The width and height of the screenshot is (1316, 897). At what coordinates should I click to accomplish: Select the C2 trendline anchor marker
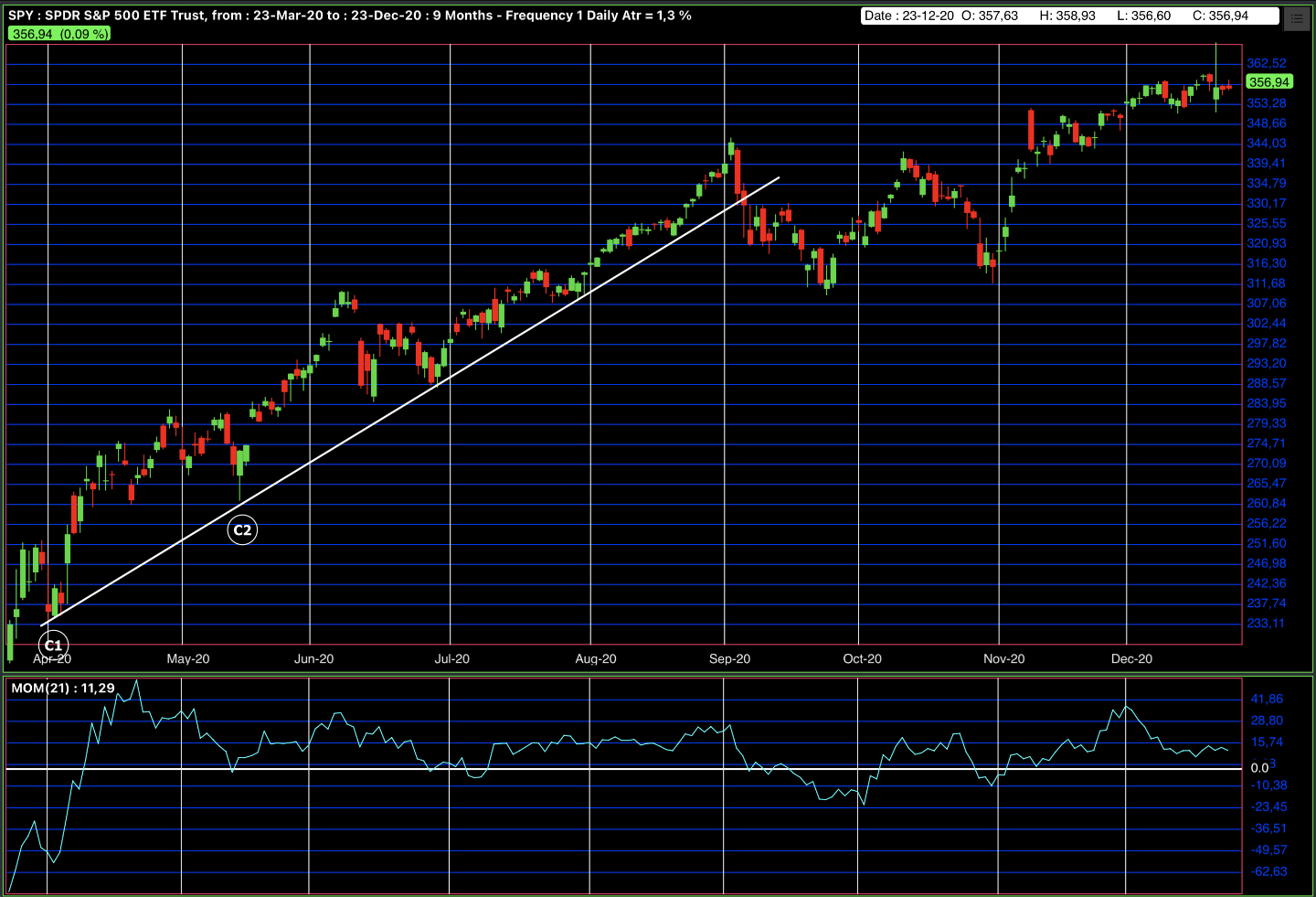(x=242, y=530)
